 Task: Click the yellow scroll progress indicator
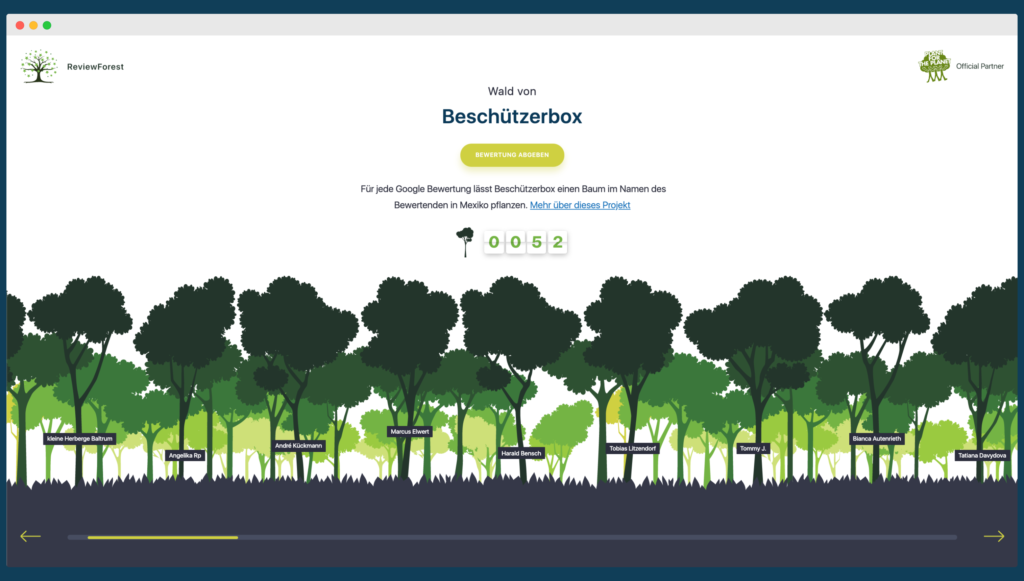click(x=163, y=537)
